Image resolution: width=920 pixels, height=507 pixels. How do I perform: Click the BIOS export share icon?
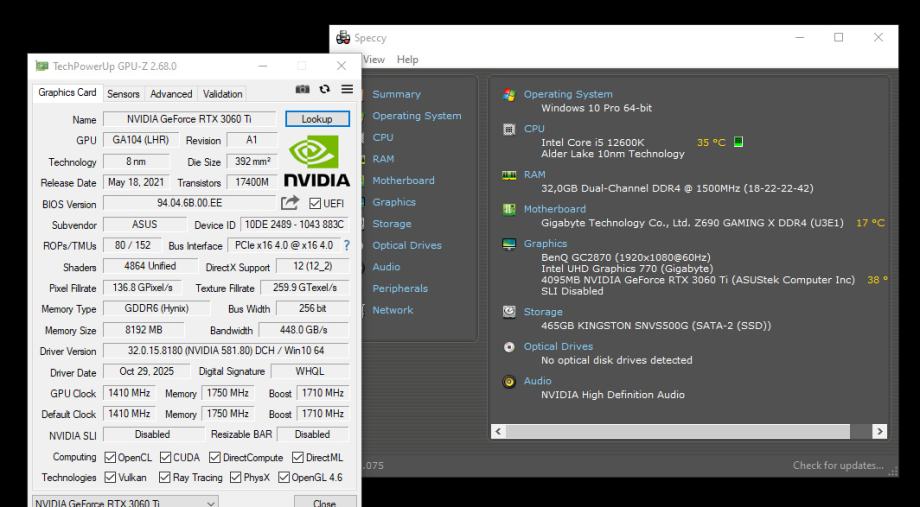tap(290, 203)
